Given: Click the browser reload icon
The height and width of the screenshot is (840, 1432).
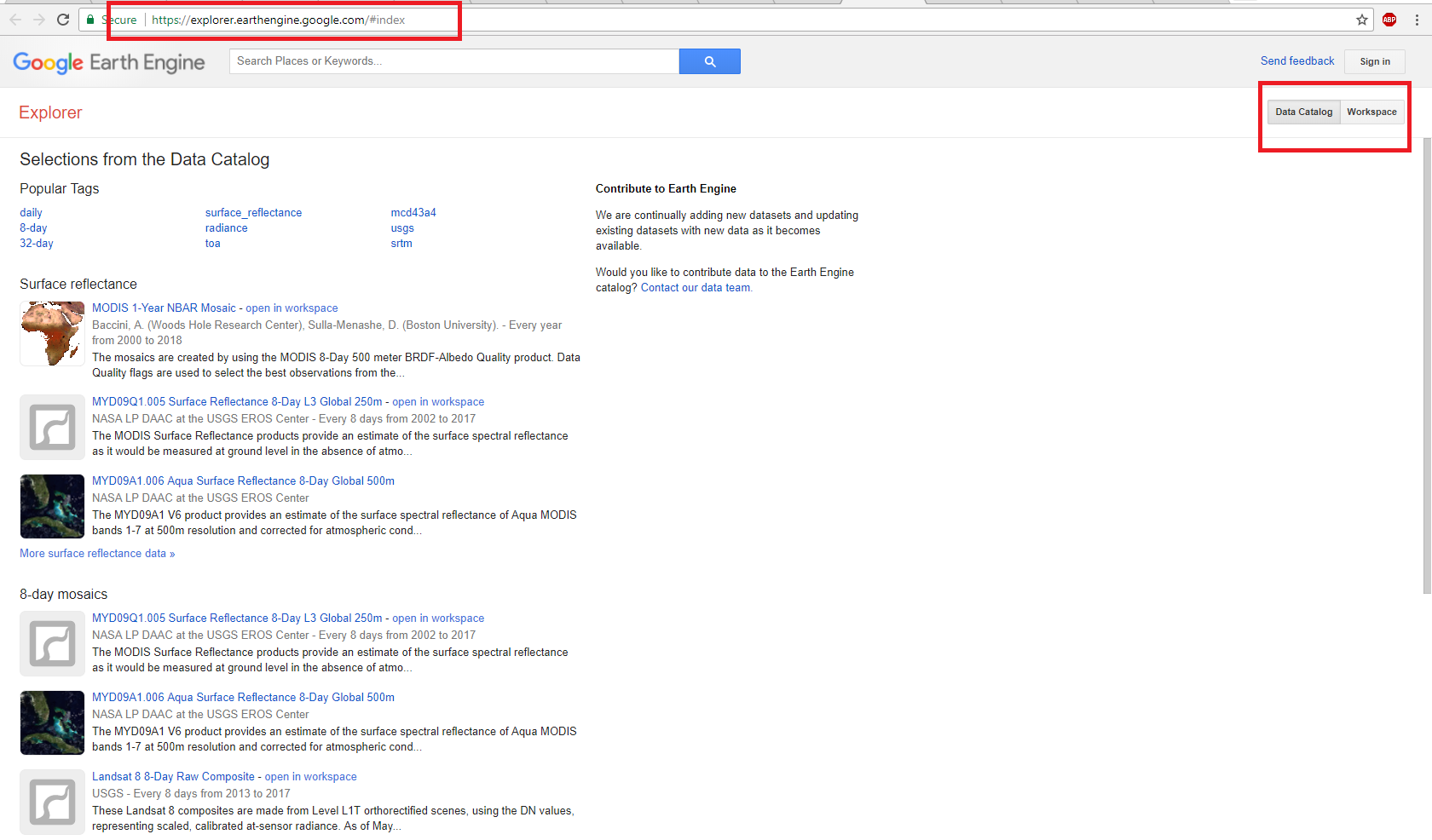Looking at the screenshot, I should click(63, 20).
